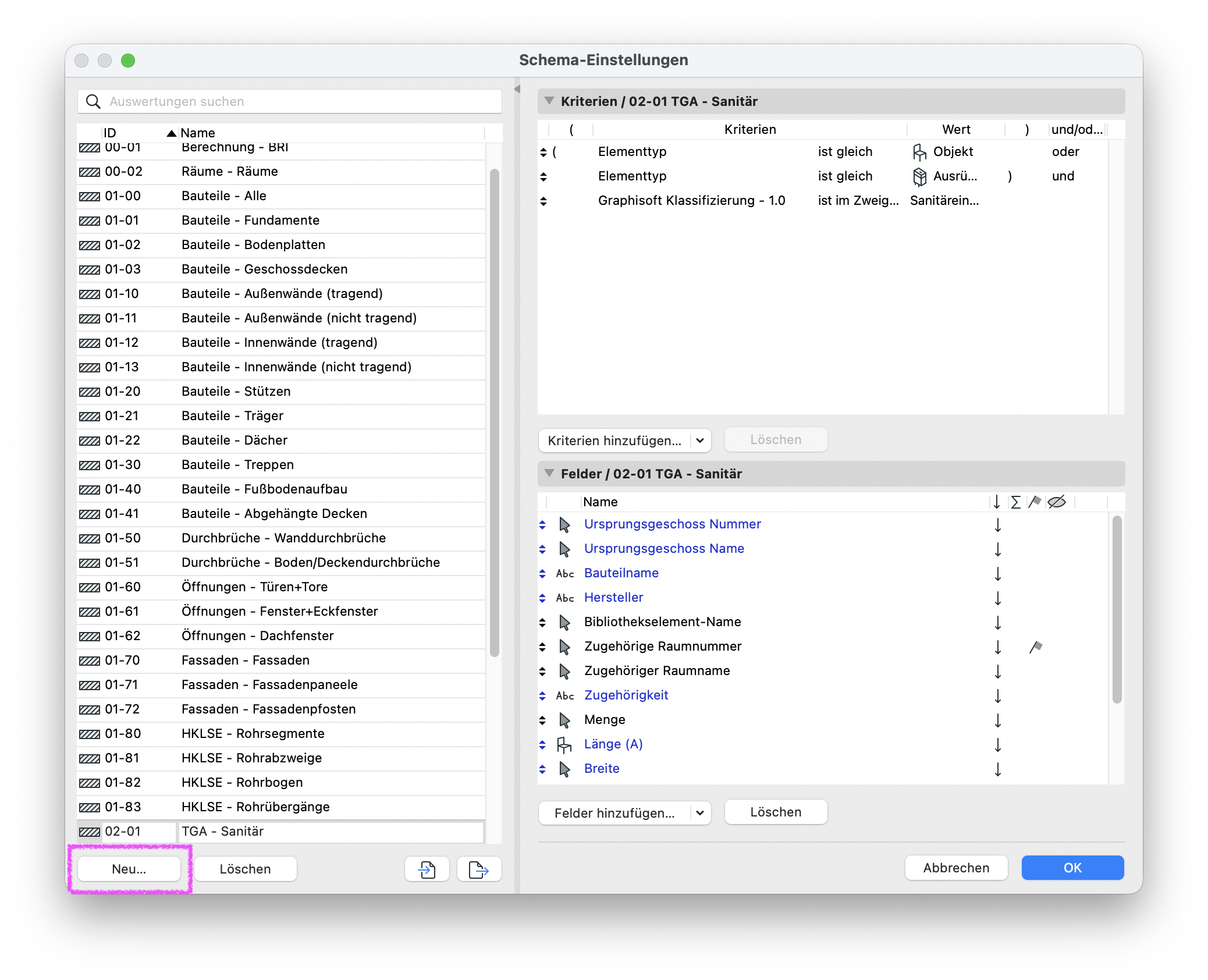Open the Kriterien hinzufügen dropdown arrow
The image size is (1208, 980).
(x=700, y=441)
